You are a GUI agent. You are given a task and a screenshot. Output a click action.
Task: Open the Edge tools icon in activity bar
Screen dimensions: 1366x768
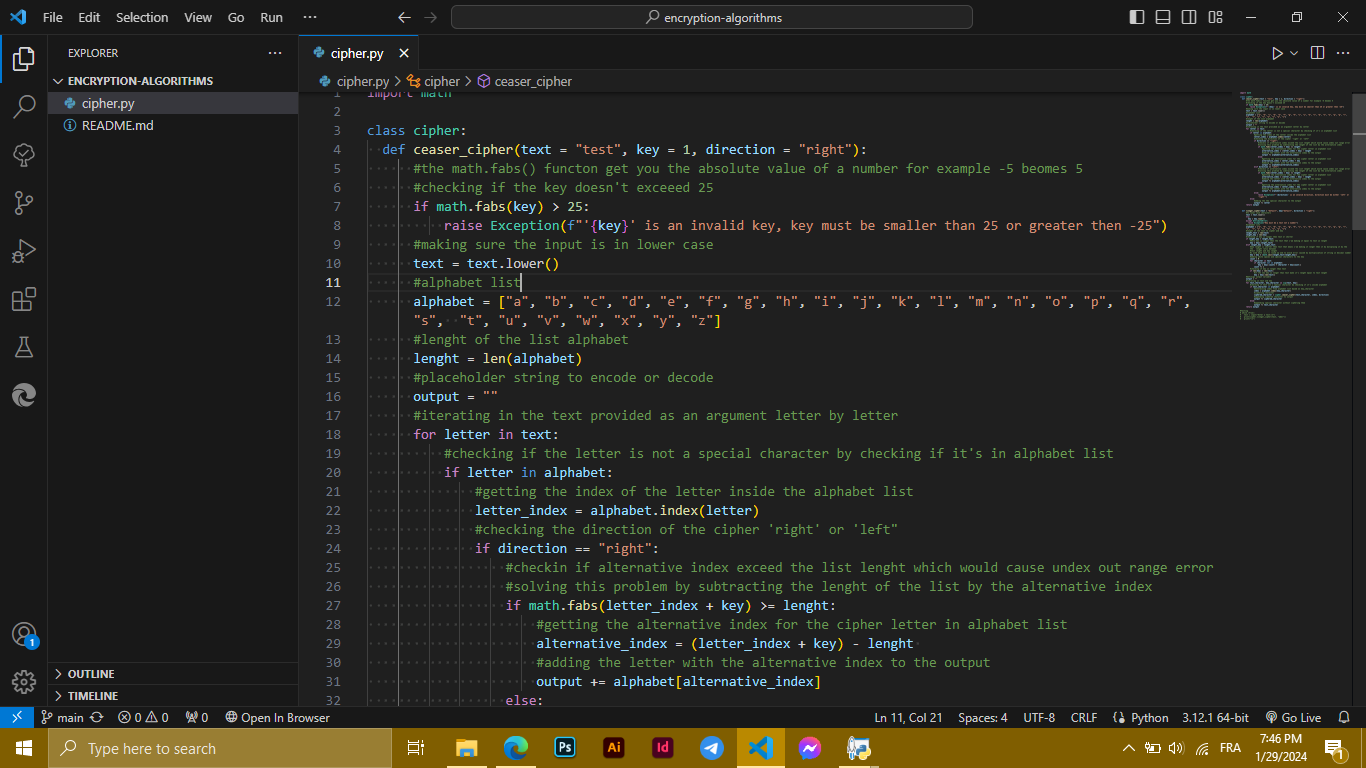point(24,395)
